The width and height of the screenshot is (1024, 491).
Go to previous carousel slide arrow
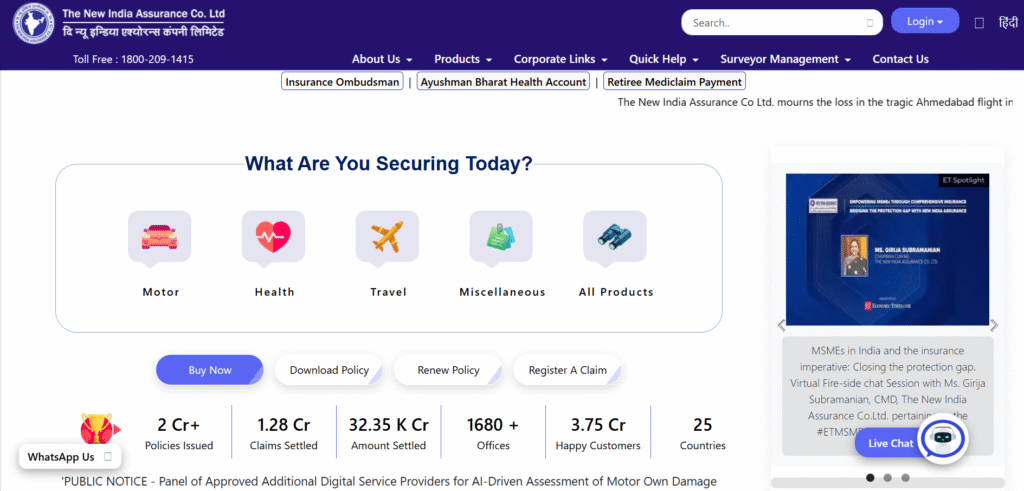point(780,325)
